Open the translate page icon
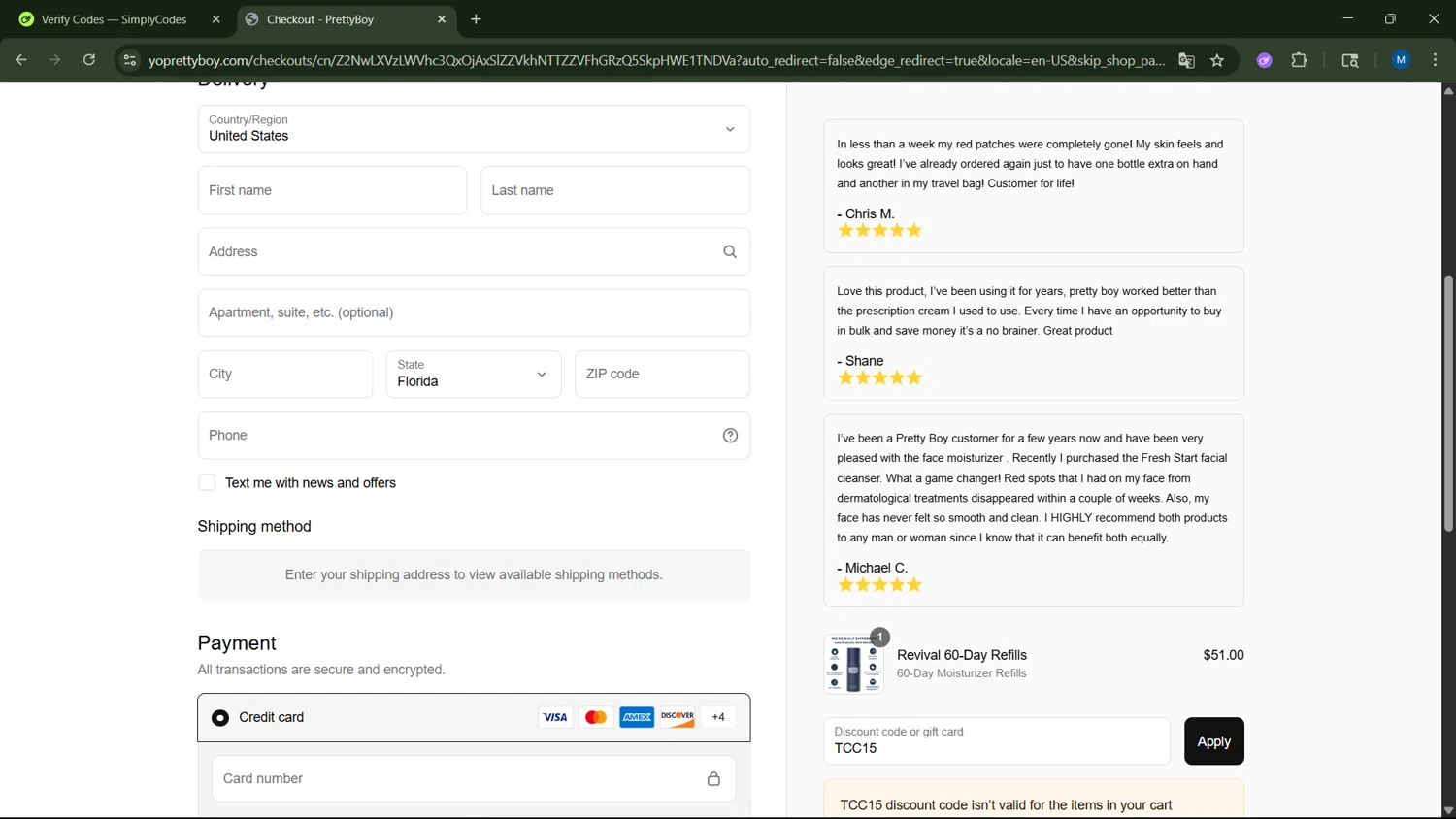 pos(1186,60)
